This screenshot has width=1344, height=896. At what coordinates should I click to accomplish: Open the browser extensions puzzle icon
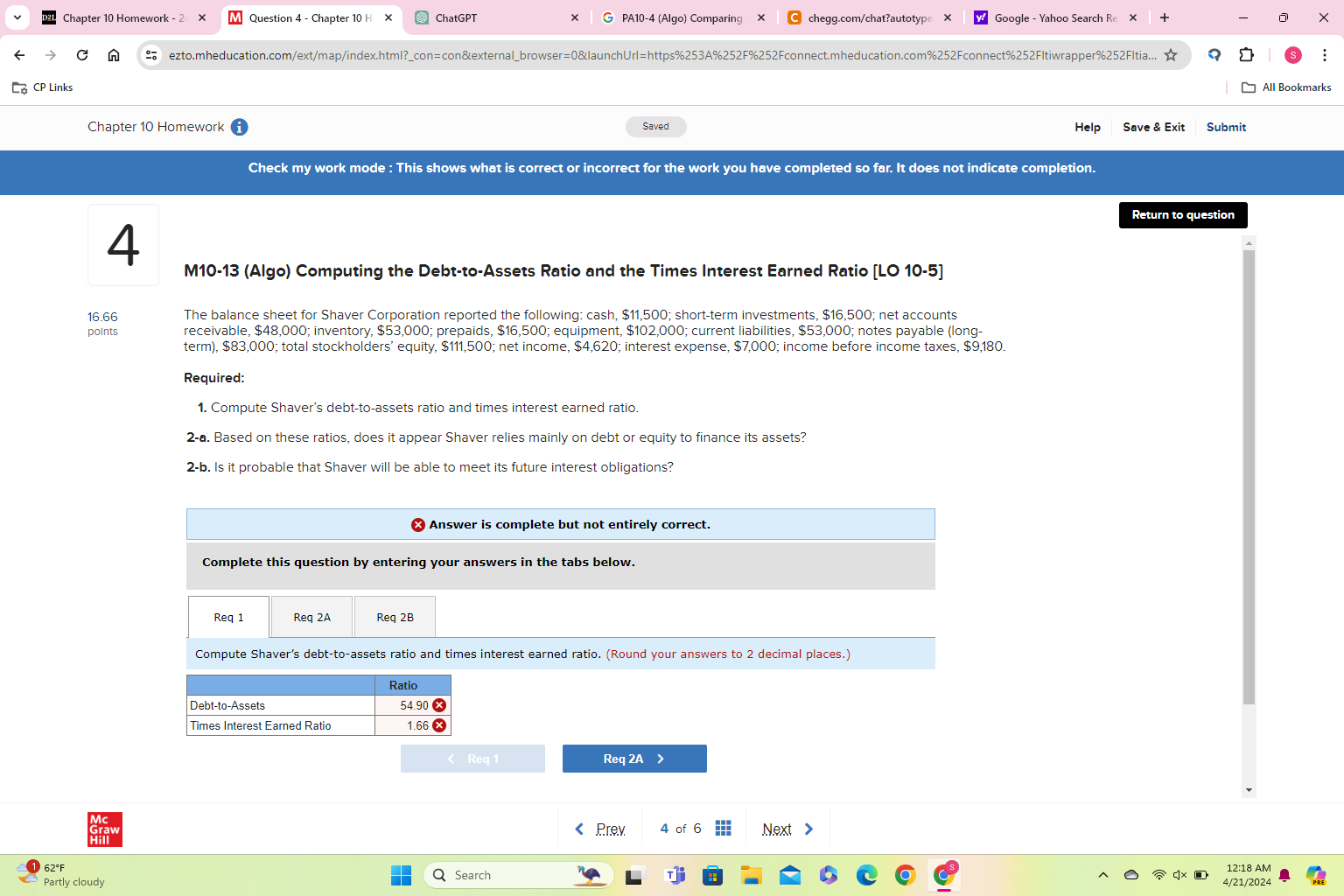pos(1246,54)
